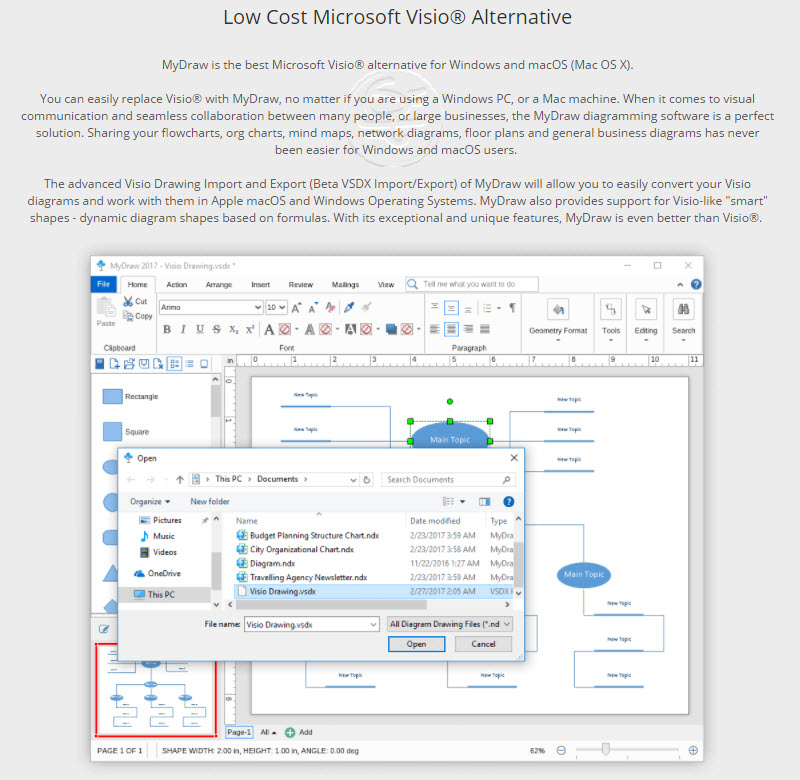The height and width of the screenshot is (780, 800).
Task: Toggle Italic formatting
Action: click(183, 330)
